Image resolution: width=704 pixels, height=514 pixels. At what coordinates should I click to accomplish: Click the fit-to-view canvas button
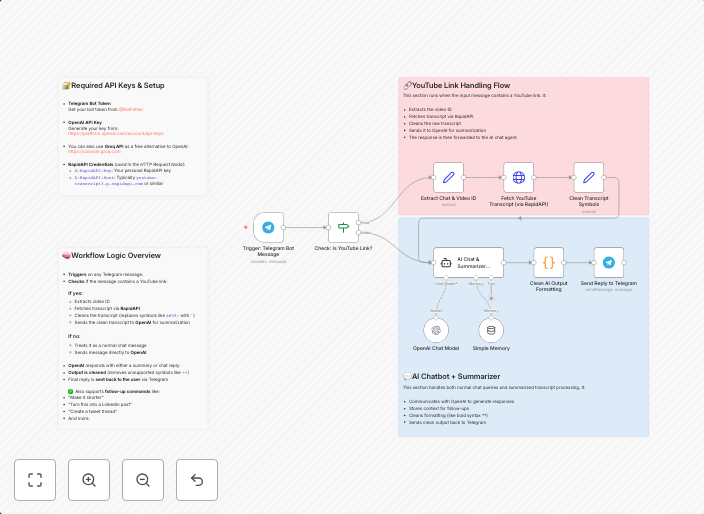35,480
